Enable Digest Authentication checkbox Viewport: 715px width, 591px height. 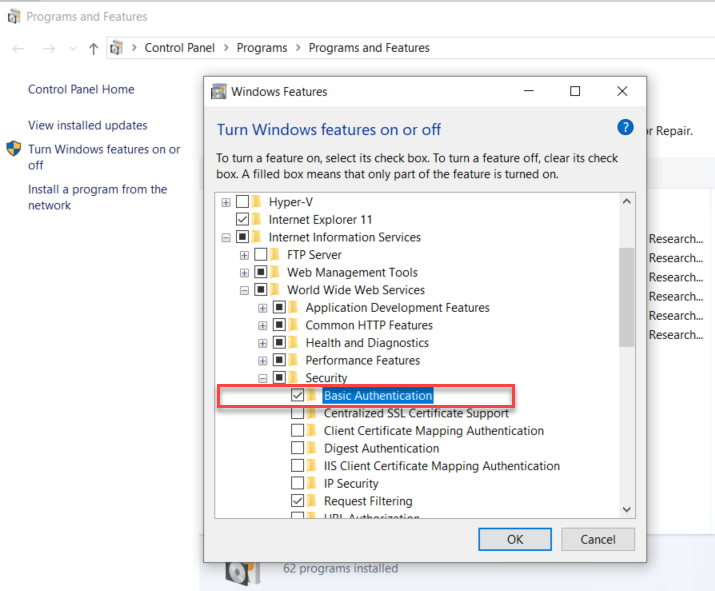coord(297,448)
